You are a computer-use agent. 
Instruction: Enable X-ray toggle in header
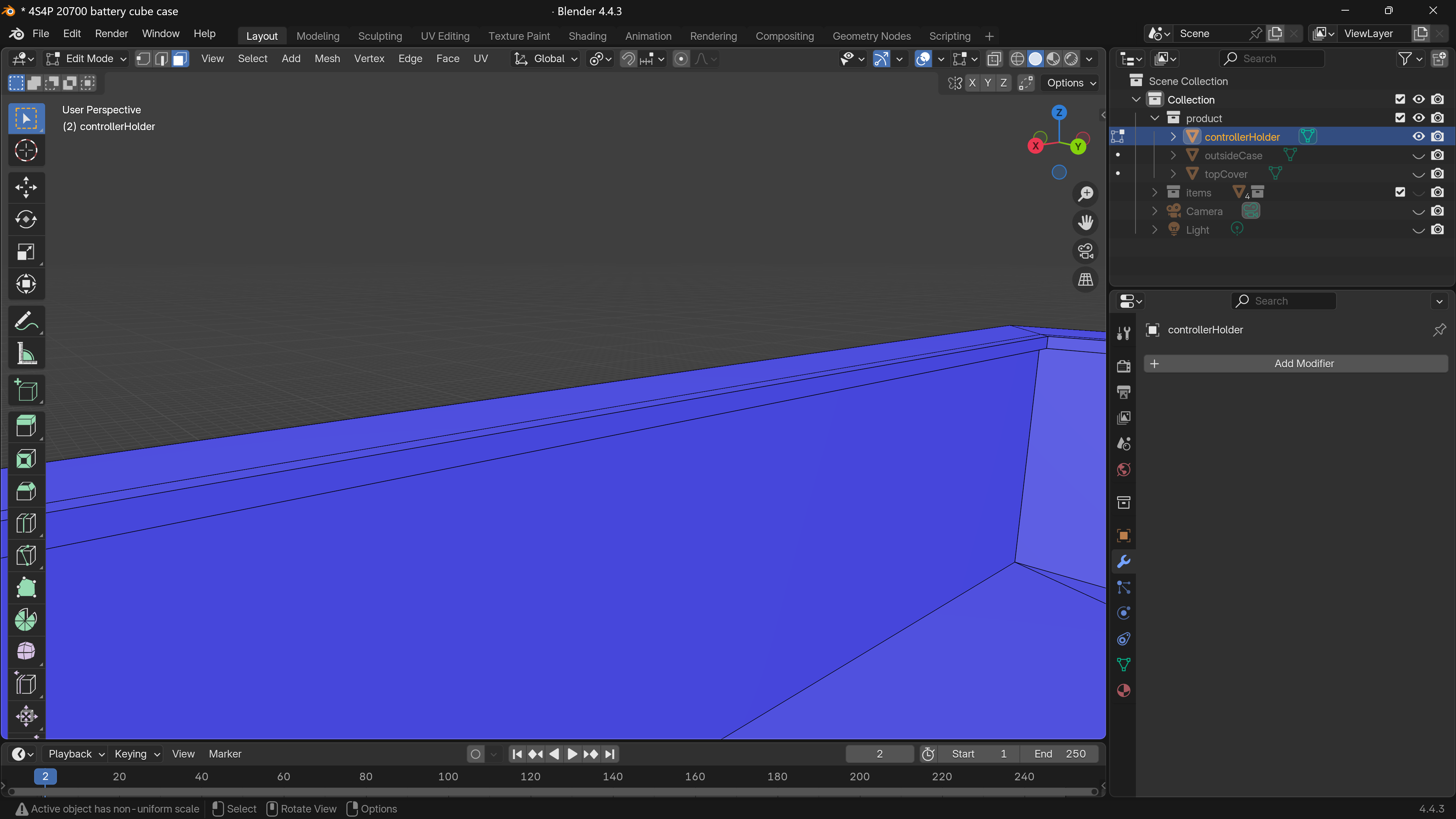click(994, 59)
